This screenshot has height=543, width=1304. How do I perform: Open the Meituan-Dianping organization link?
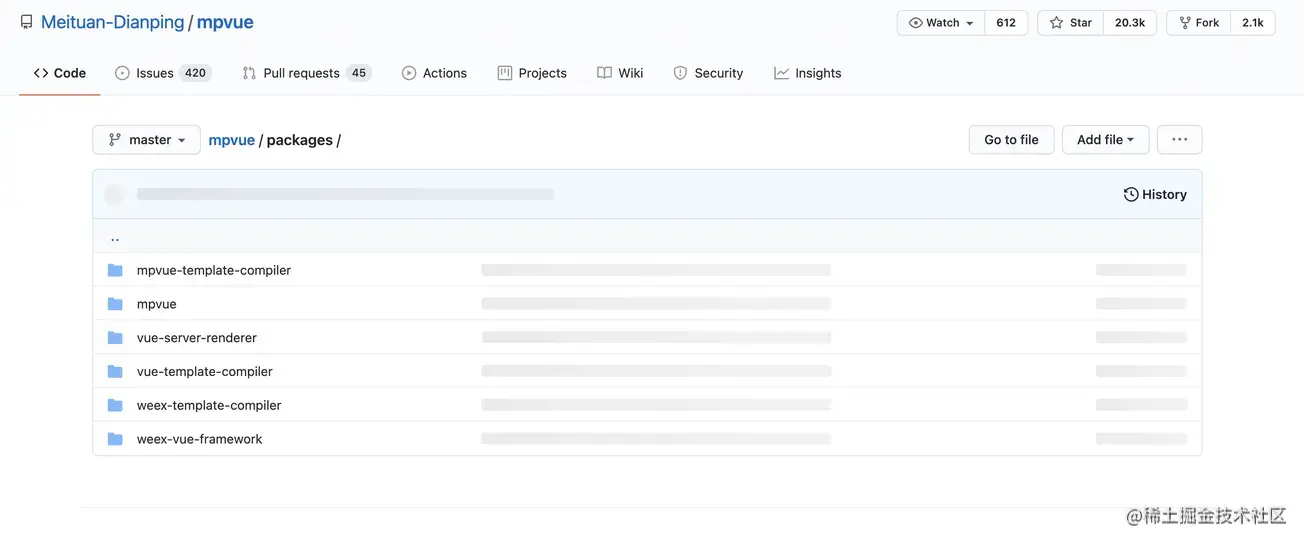(112, 22)
